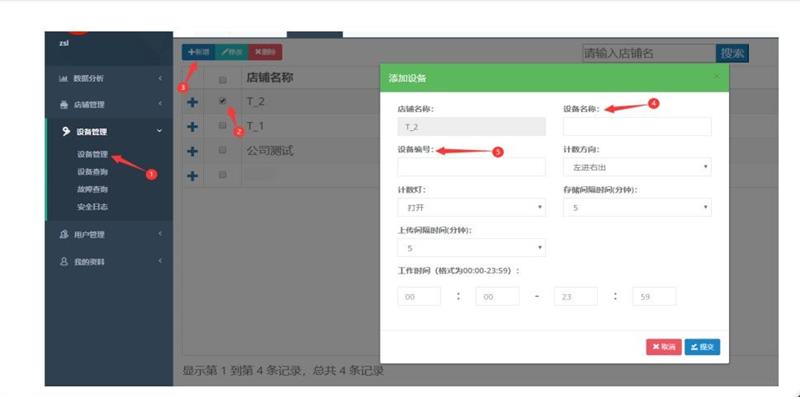Click plus icon beside 公司测试 row
The width and height of the screenshot is (800, 397).
coord(192,151)
